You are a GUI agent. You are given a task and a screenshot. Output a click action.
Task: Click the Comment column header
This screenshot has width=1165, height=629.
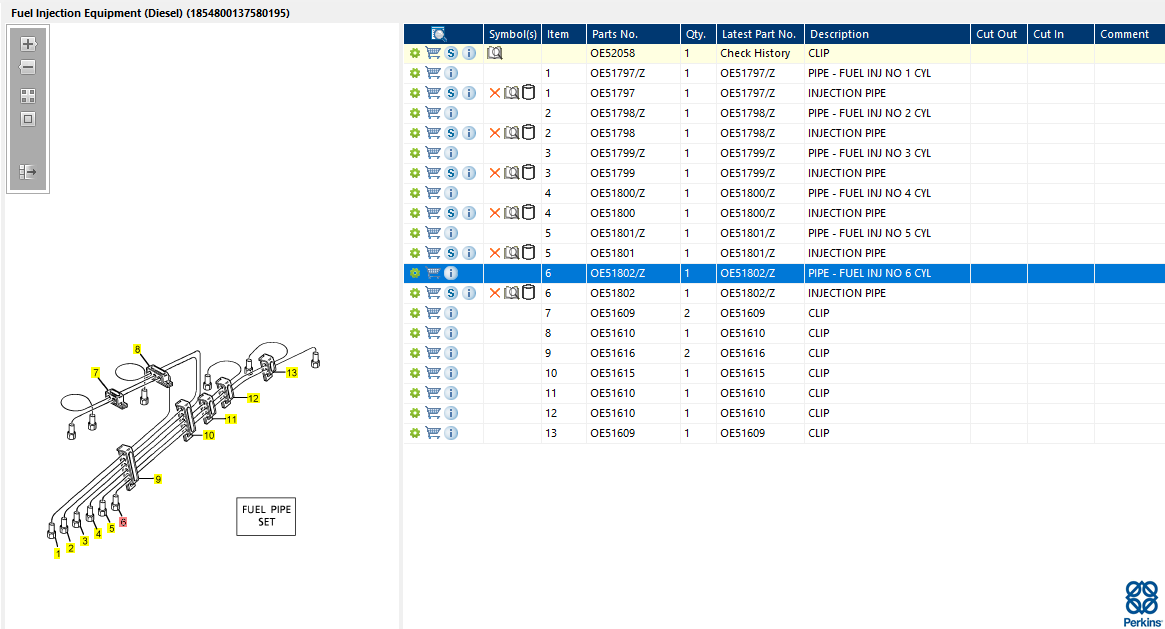1129,34
